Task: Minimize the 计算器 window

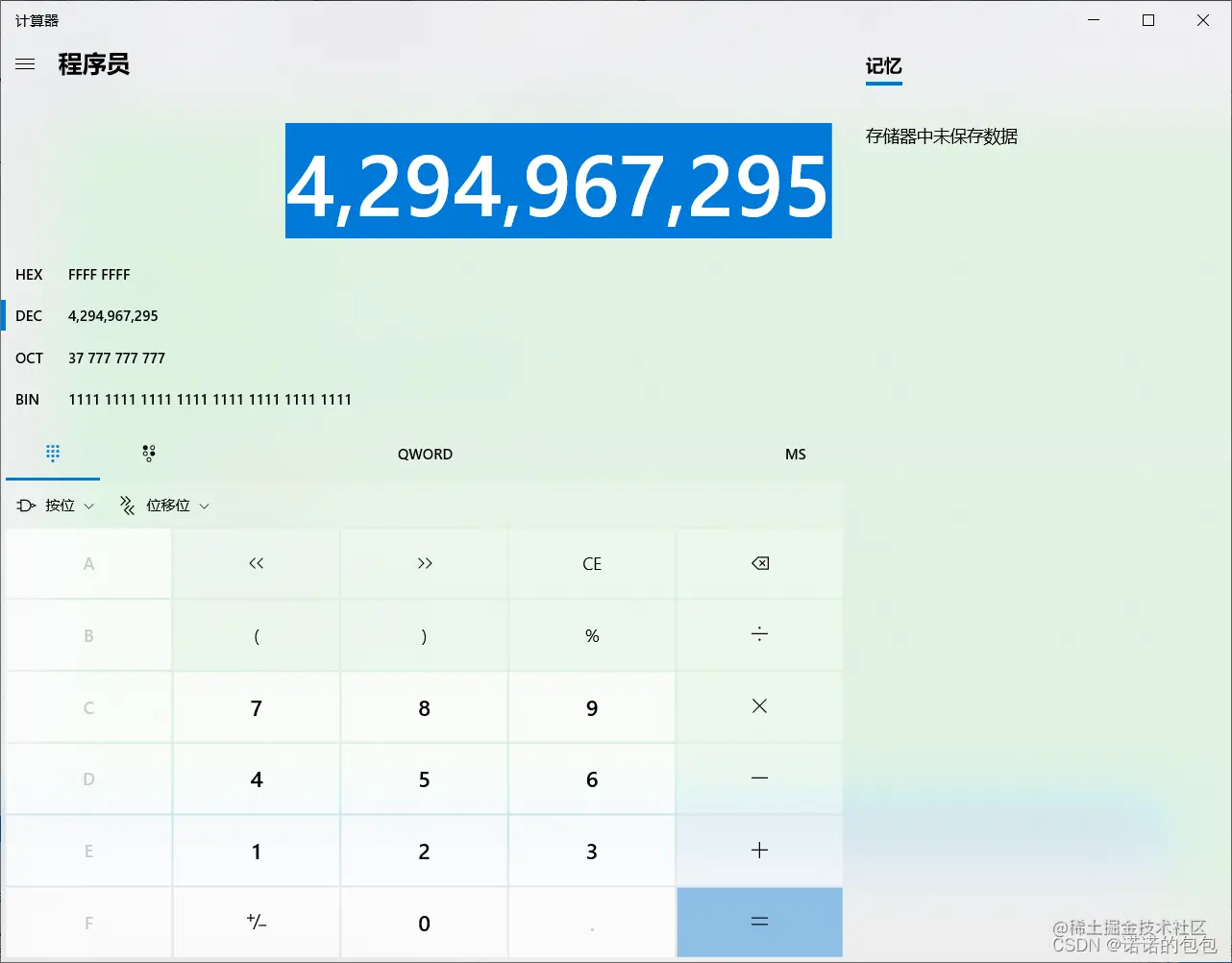Action: click(1094, 20)
